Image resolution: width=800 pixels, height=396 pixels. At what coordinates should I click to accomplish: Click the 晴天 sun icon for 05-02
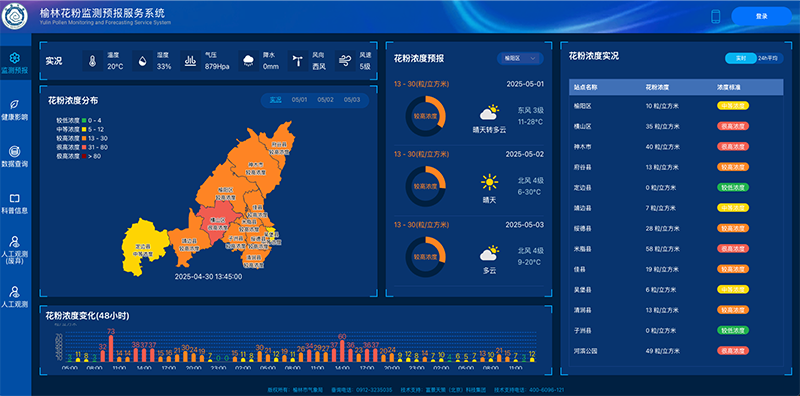tap(489, 182)
